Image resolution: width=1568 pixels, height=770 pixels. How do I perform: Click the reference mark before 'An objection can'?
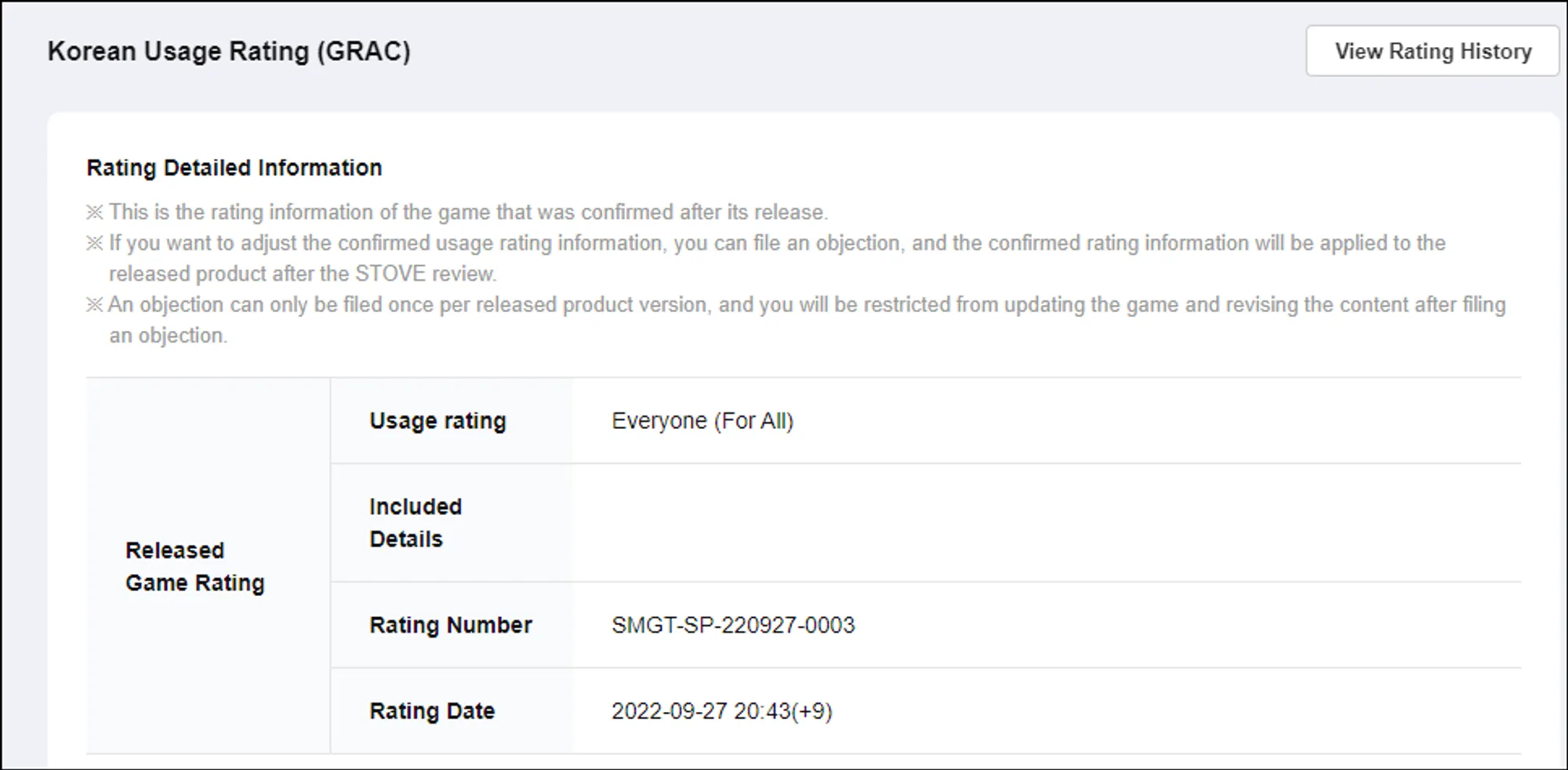click(95, 304)
